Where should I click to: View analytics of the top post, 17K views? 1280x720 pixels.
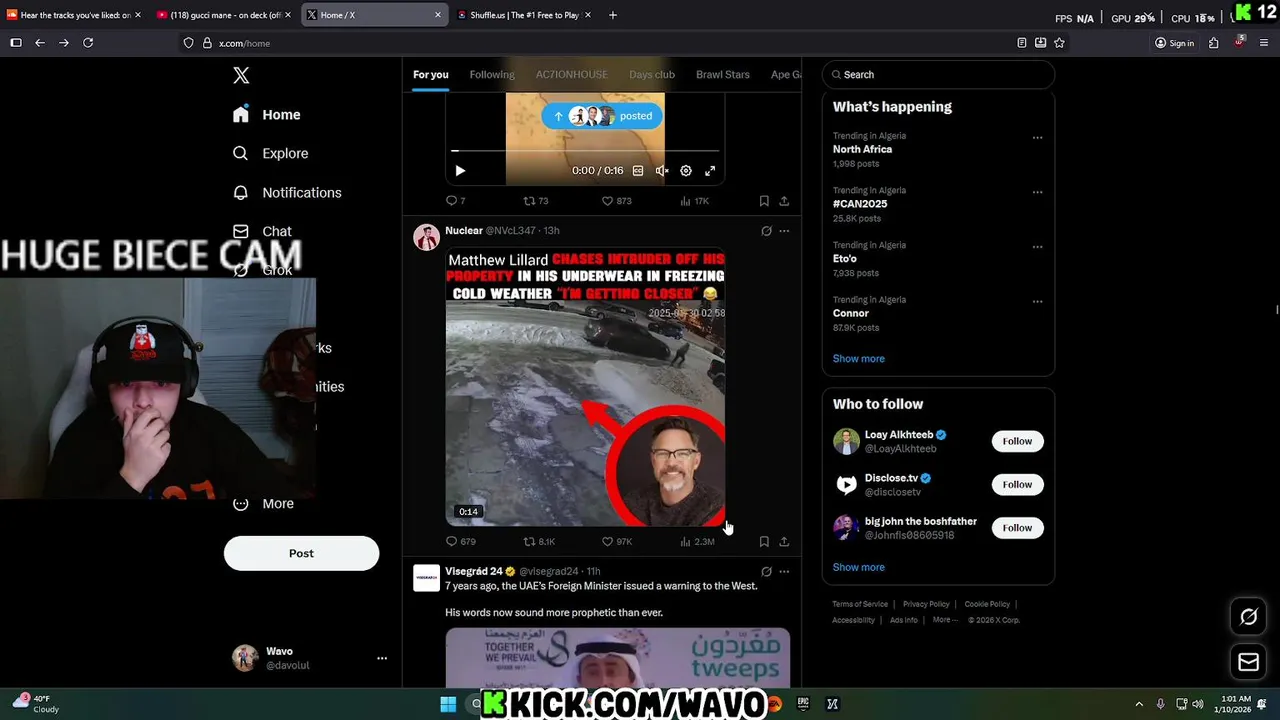[694, 201]
